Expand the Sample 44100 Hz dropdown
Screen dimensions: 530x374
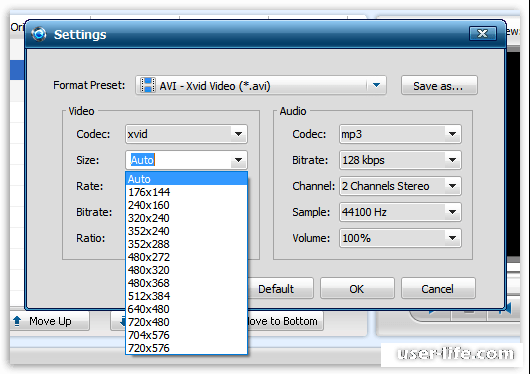tap(453, 212)
